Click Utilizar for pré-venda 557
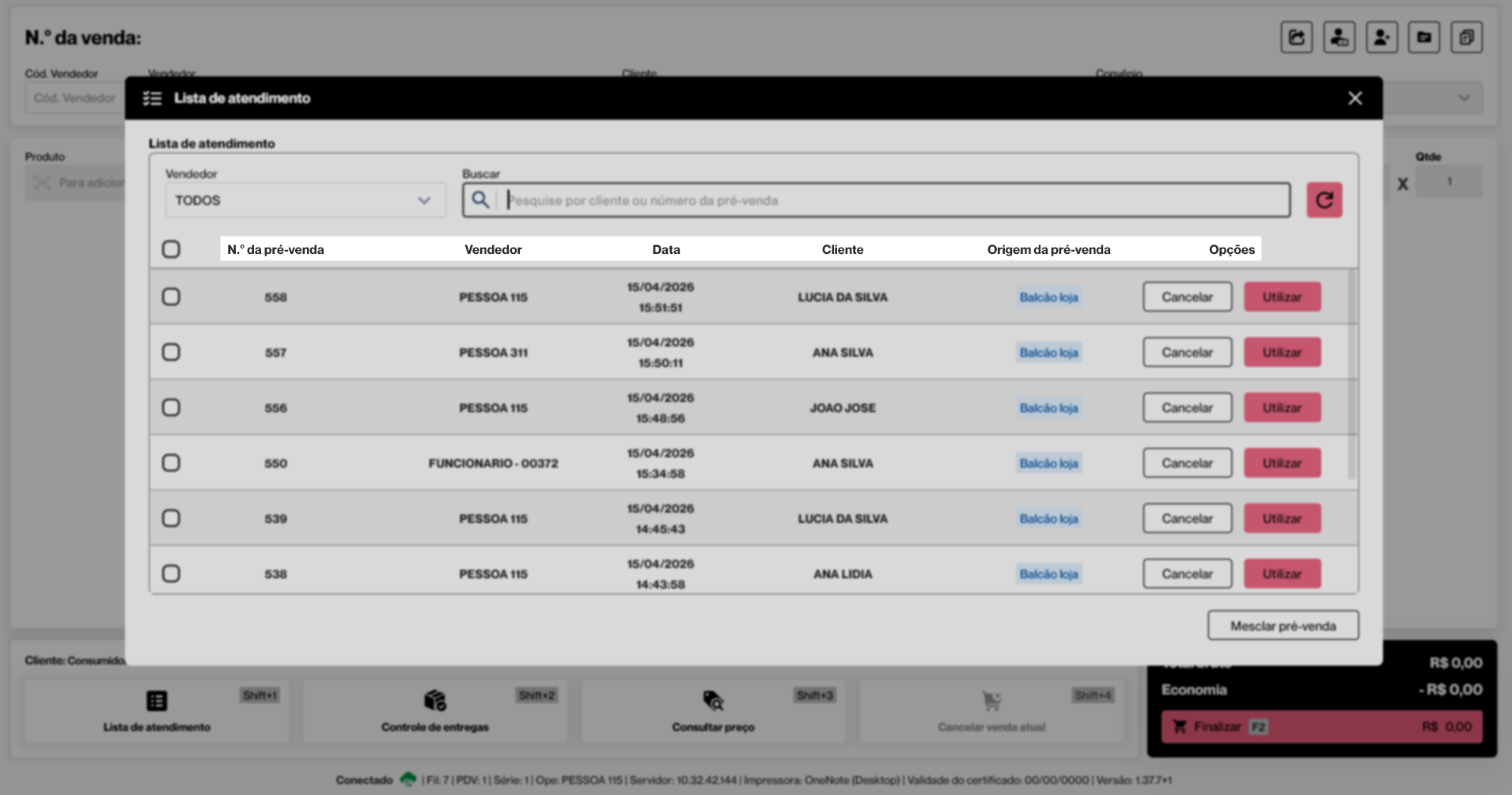The height and width of the screenshot is (795, 1512). click(x=1282, y=352)
